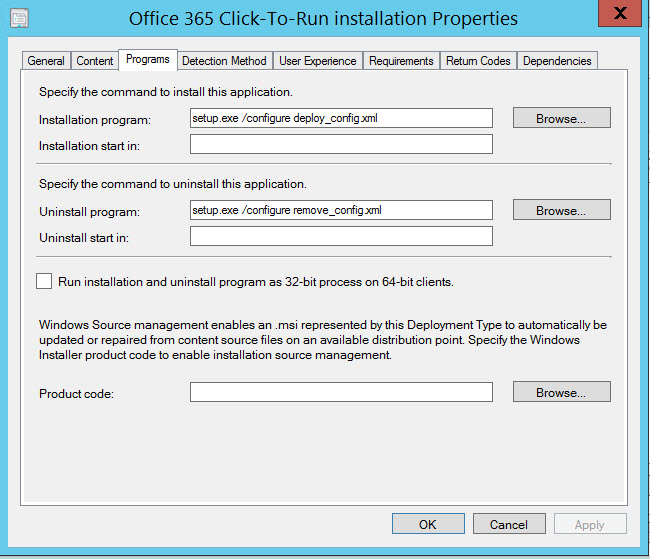Go to the Detection Method tab
The height and width of the screenshot is (559, 650).
click(x=224, y=61)
